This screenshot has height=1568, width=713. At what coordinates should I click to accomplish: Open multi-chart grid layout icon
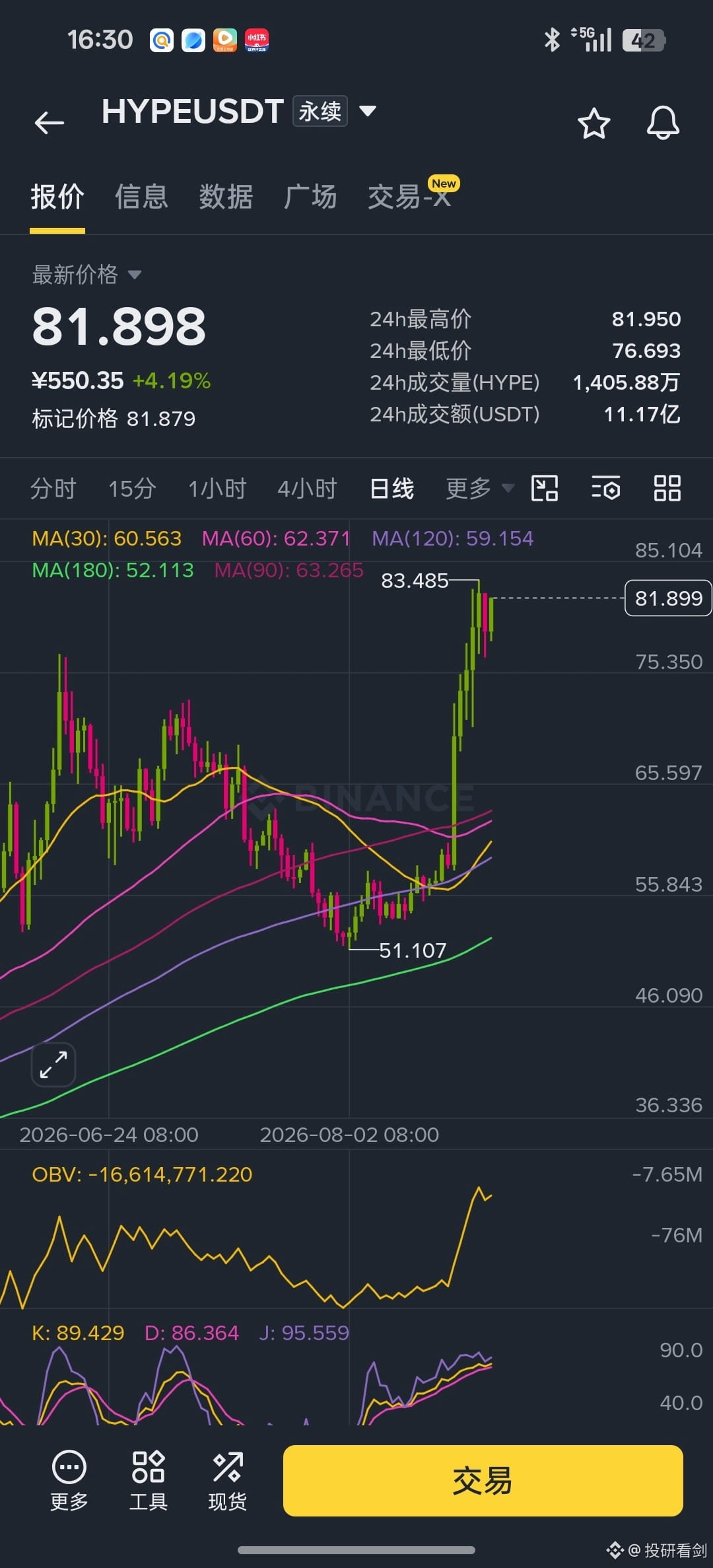pyautogui.click(x=667, y=489)
